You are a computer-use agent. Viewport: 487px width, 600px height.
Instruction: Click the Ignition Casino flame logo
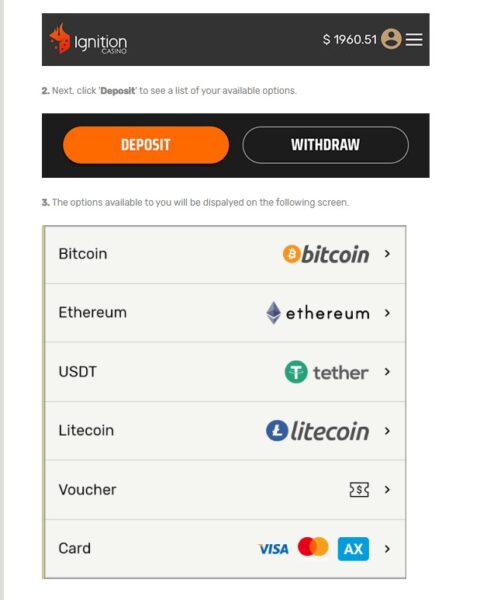click(x=60, y=38)
